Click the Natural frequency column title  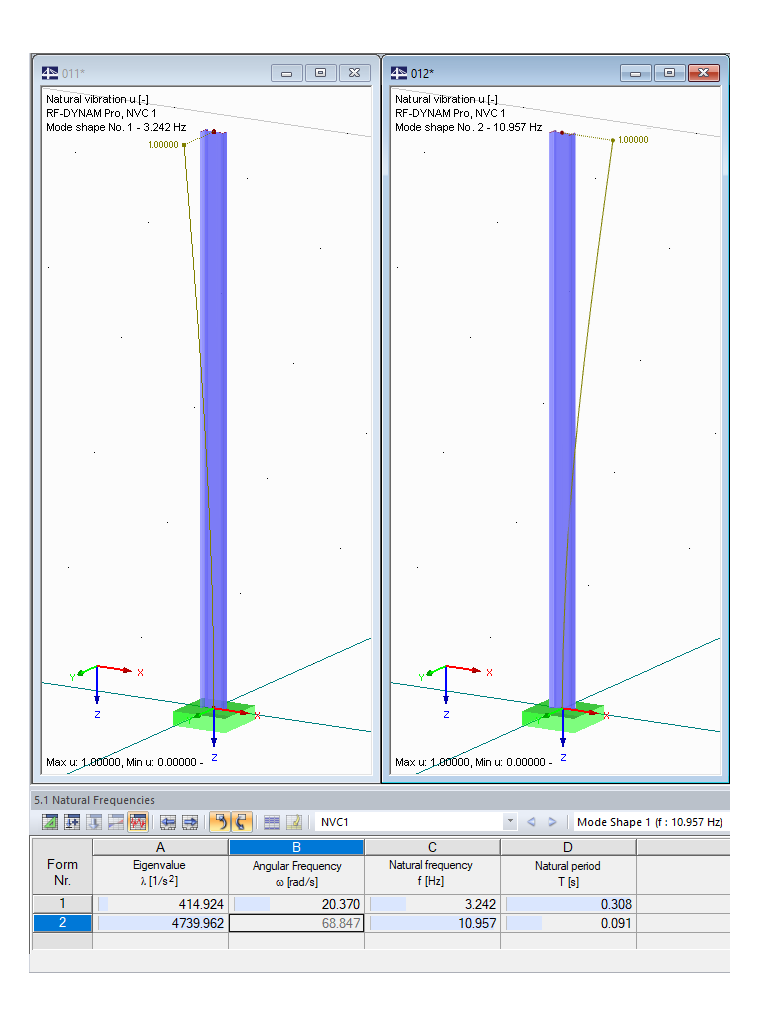(x=431, y=865)
